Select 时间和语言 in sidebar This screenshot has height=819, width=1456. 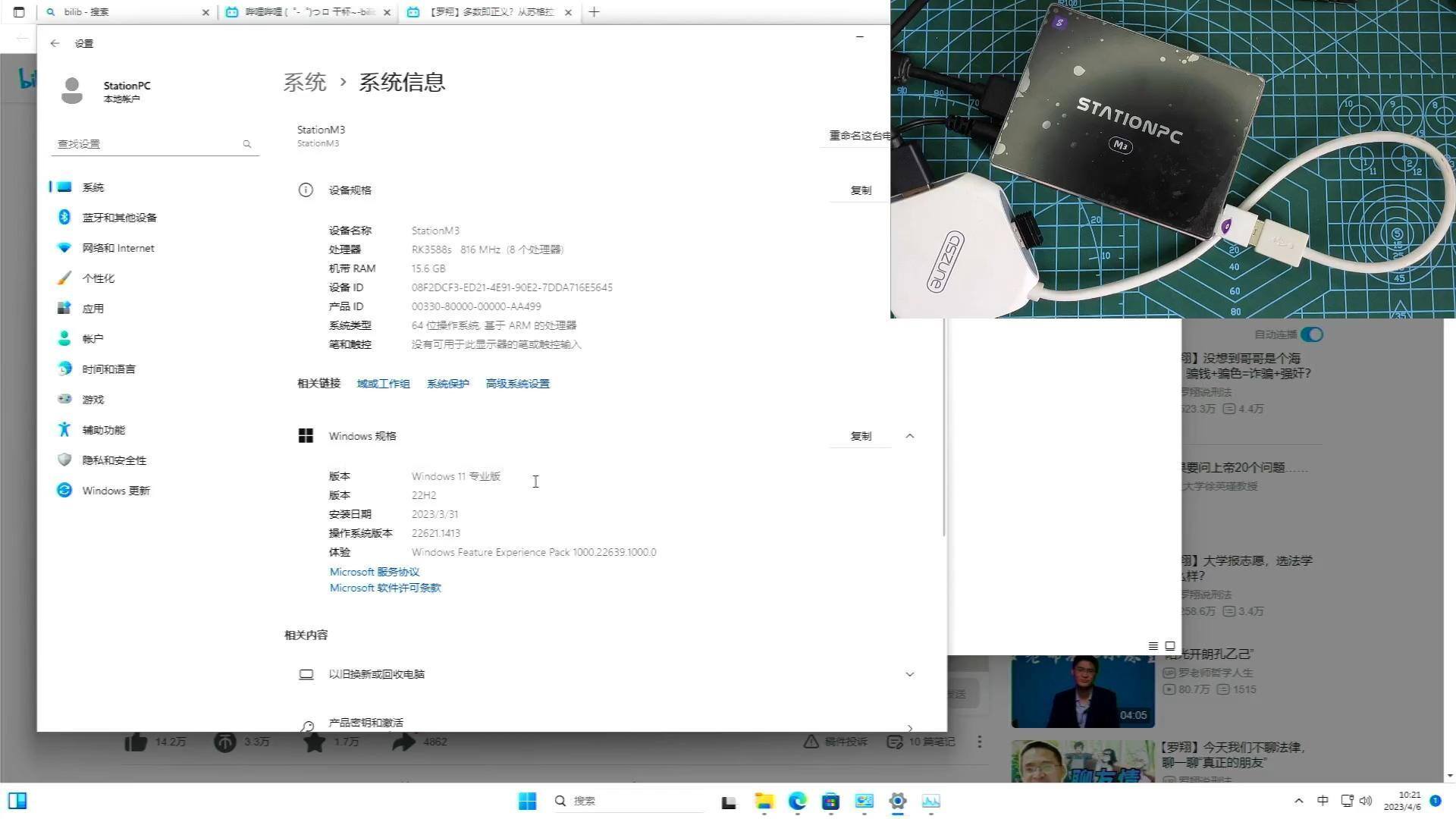point(155,369)
